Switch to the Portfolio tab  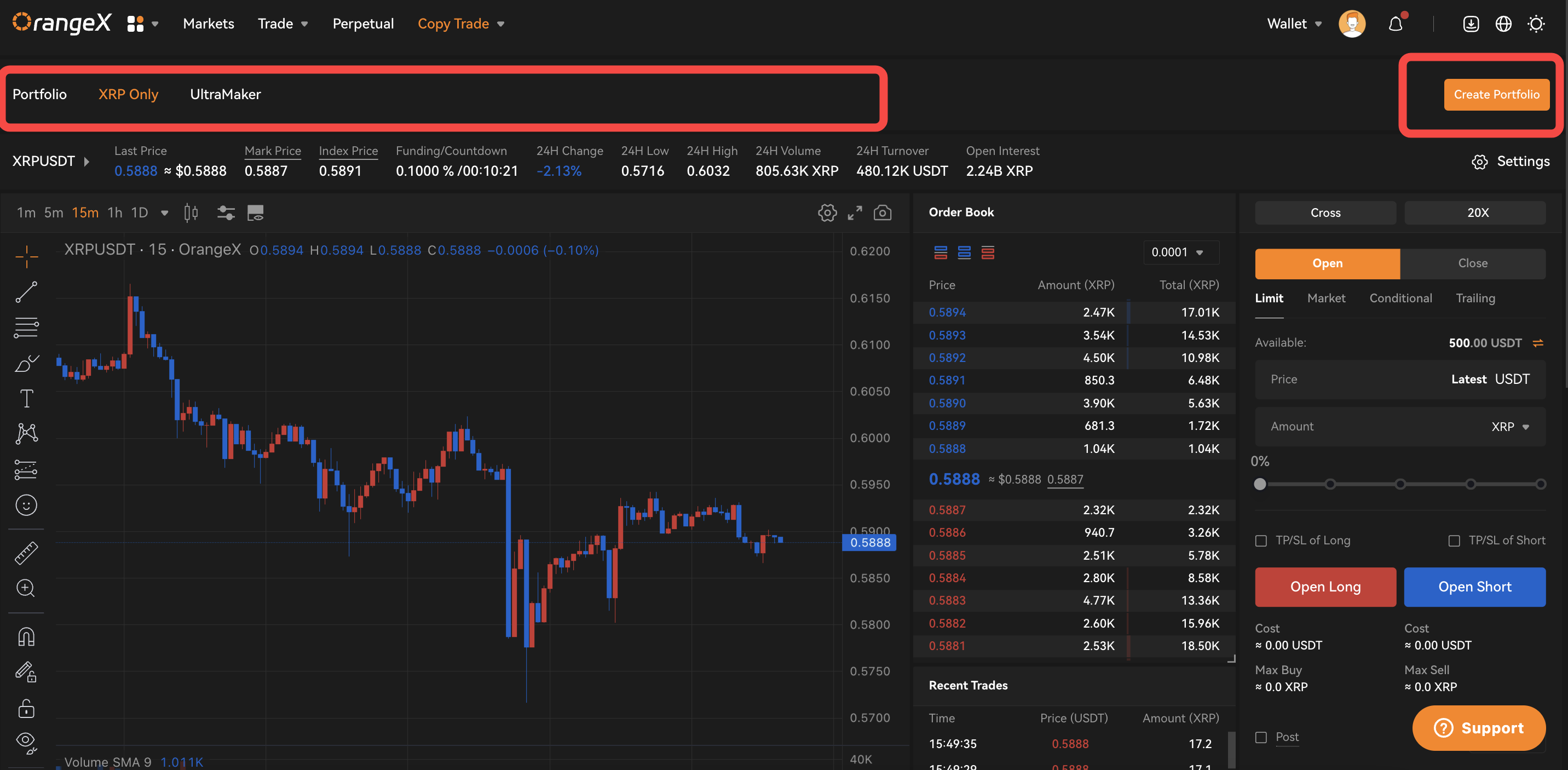[x=39, y=94]
